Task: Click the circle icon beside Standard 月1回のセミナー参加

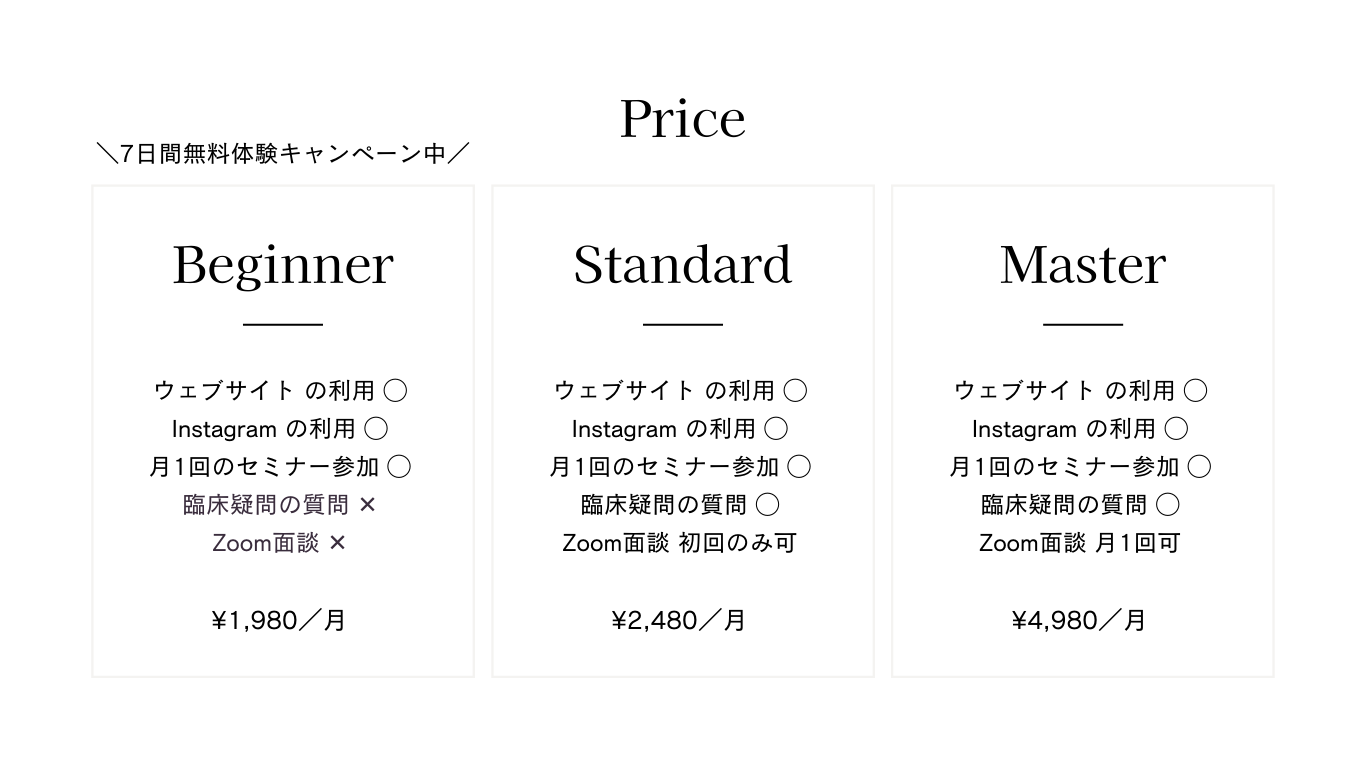Action: (799, 467)
